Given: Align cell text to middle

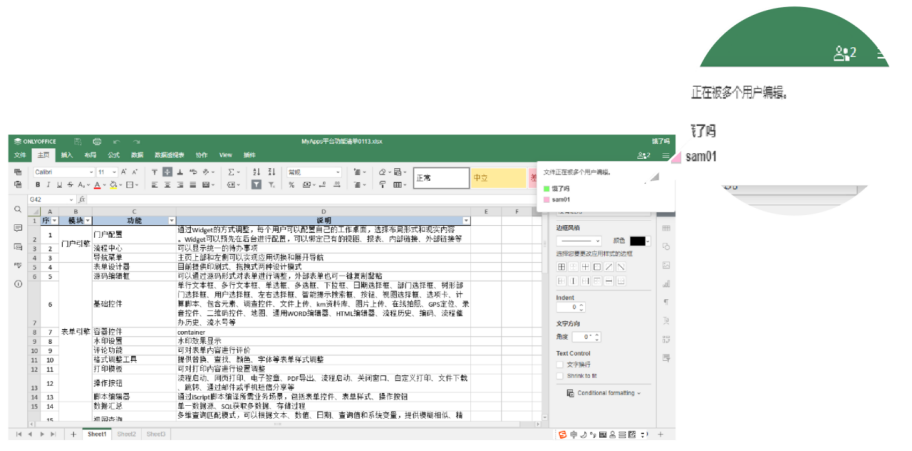Looking at the screenshot, I should pos(167,172).
